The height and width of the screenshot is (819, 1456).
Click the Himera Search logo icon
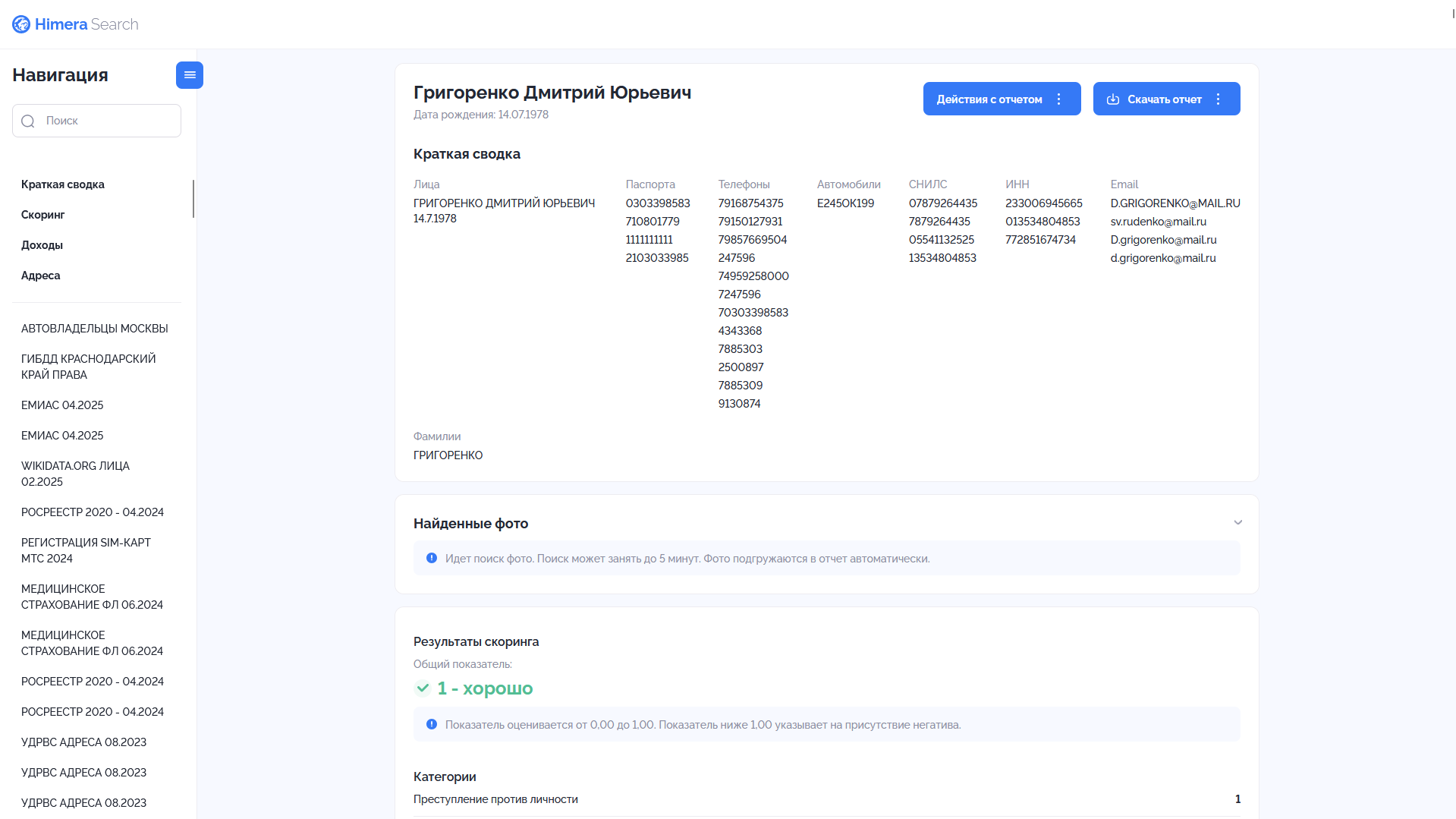coord(21,24)
